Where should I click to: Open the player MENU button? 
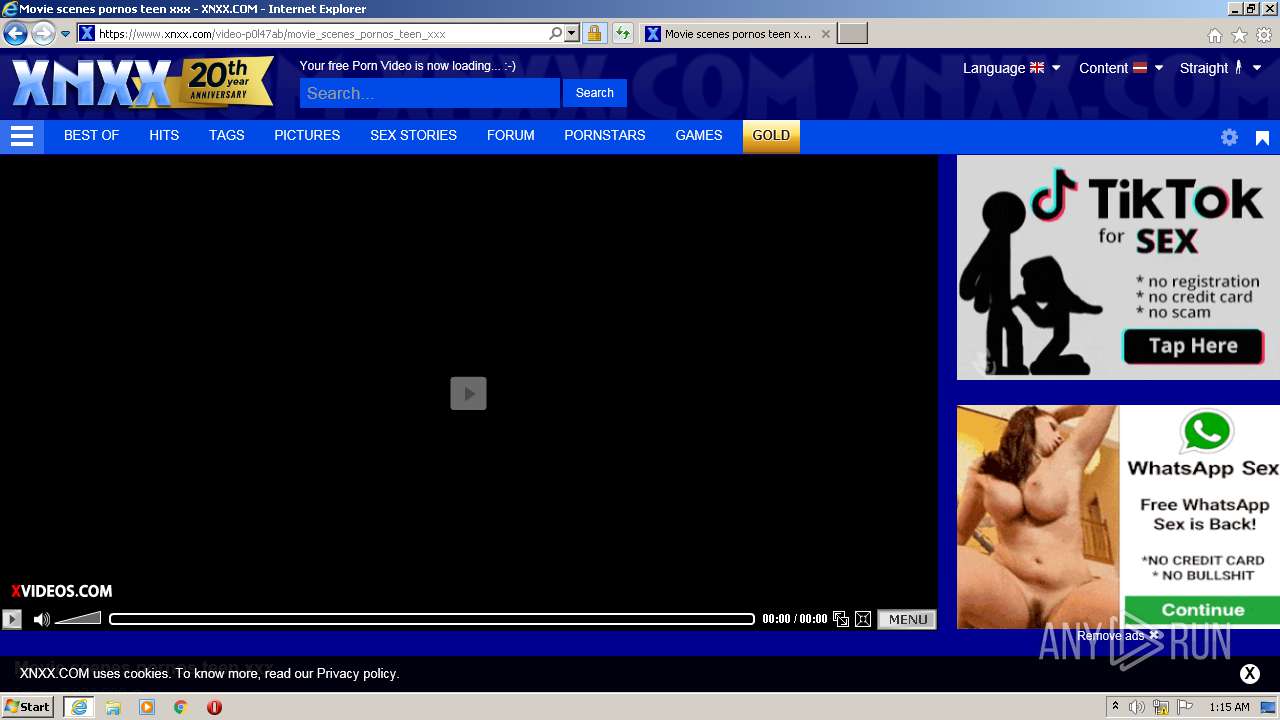tap(907, 619)
